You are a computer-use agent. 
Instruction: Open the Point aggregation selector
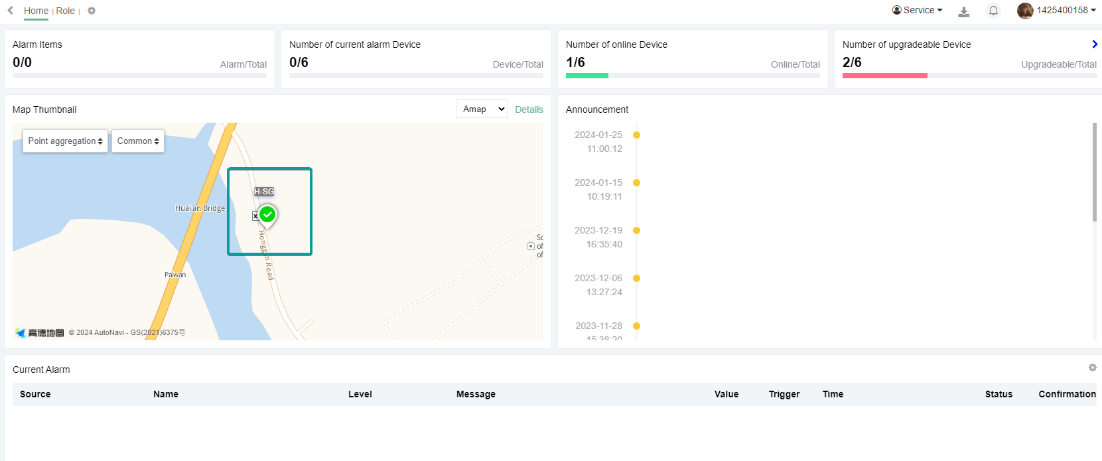65,141
